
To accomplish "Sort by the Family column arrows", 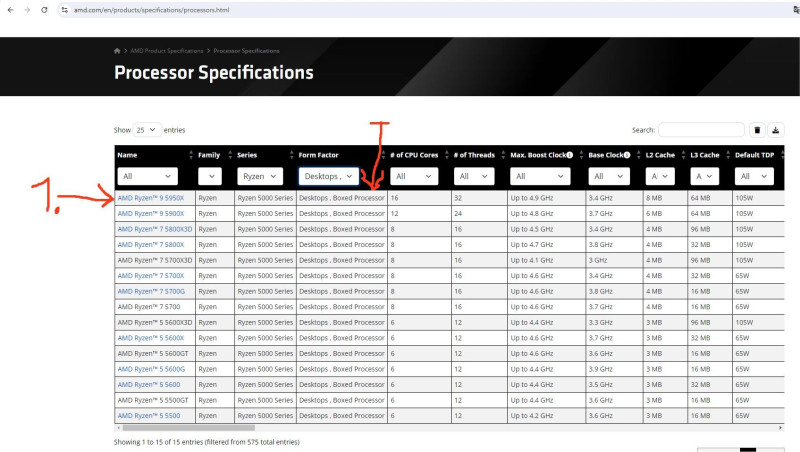I will [230, 155].
